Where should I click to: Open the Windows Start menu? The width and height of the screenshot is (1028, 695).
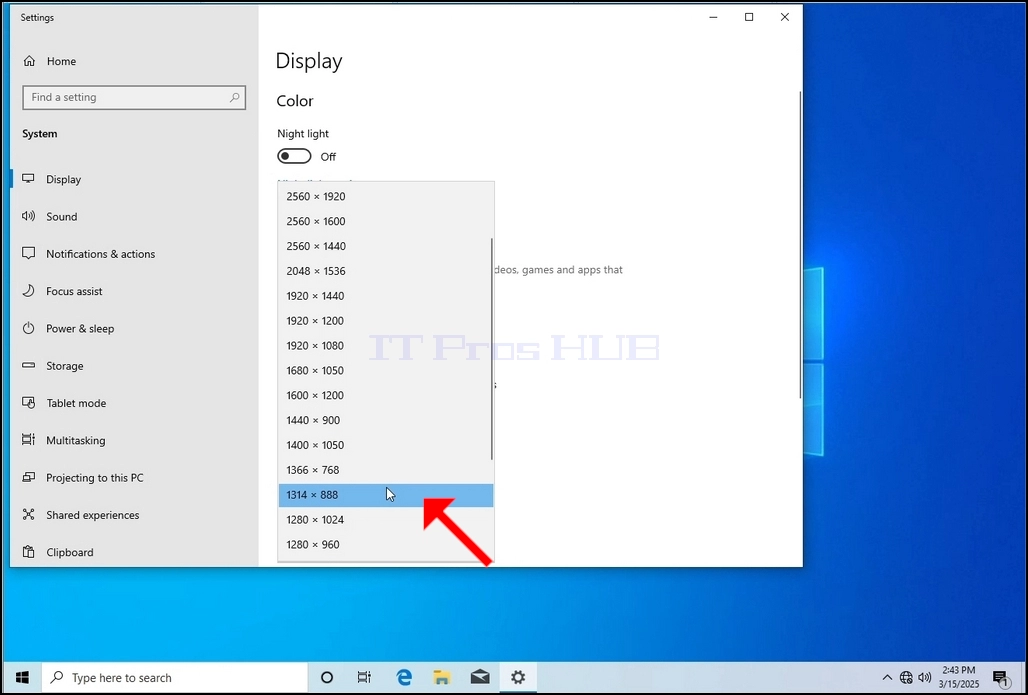click(x=22, y=677)
